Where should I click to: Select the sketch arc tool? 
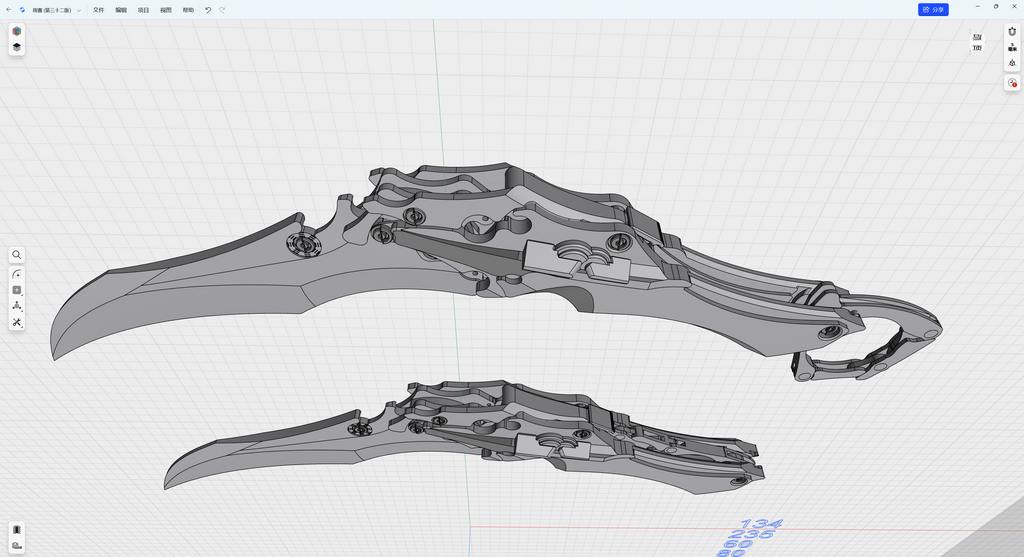click(x=17, y=274)
